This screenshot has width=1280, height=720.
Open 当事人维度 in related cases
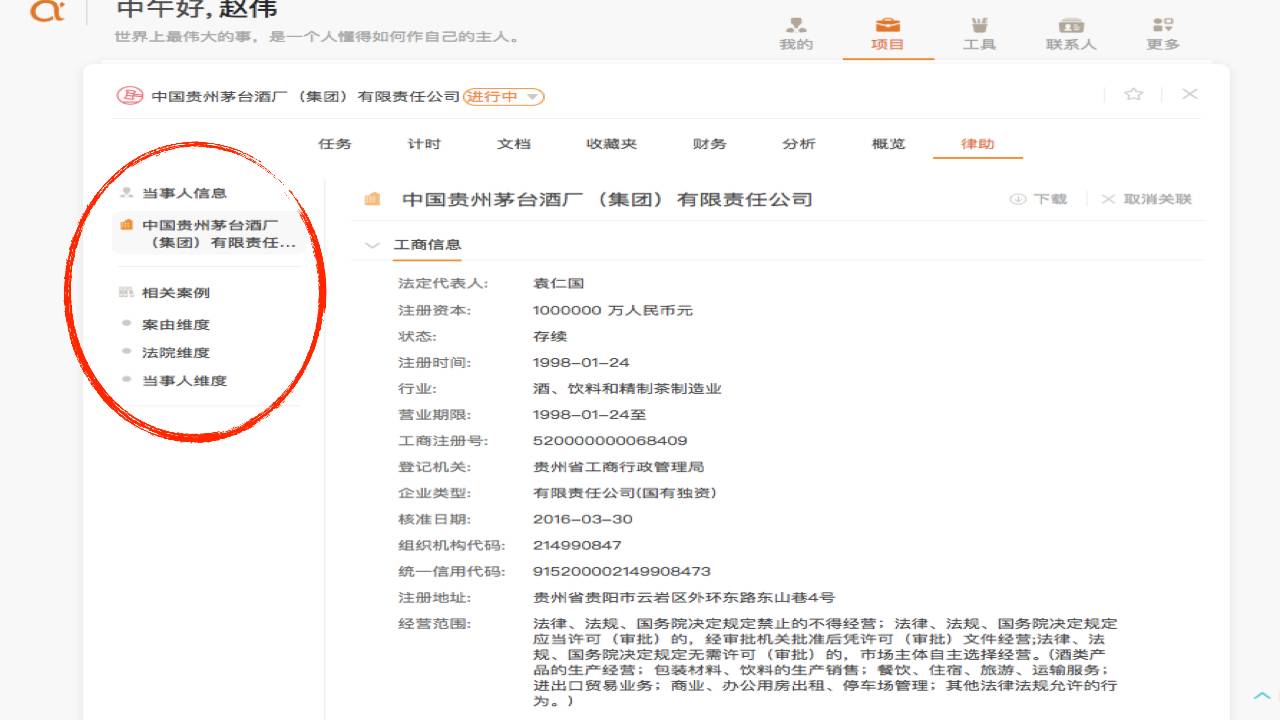[184, 381]
